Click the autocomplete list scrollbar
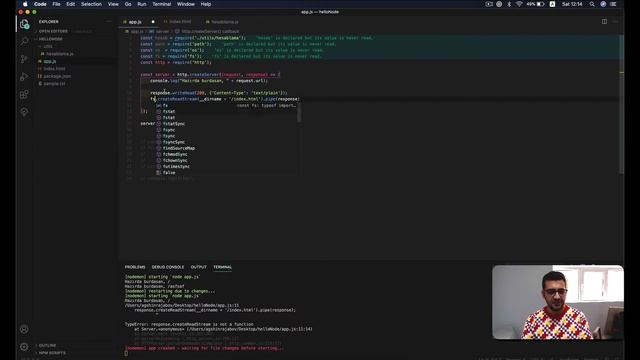Screen dimensions: 640x360 pyautogui.click(x=299, y=113)
